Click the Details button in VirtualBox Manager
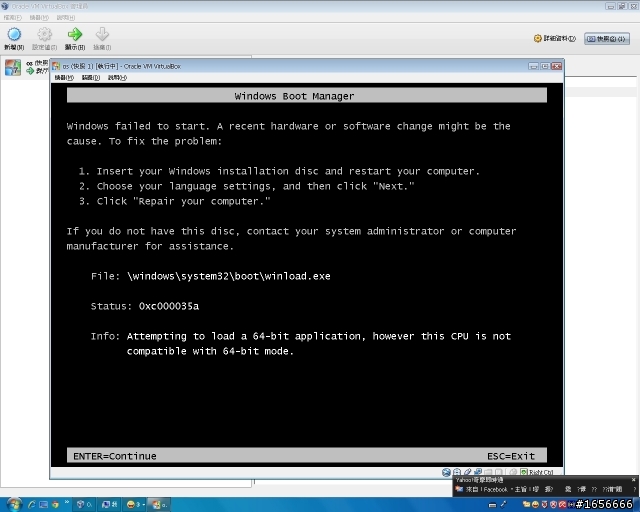This screenshot has height=512, width=640. click(554, 38)
